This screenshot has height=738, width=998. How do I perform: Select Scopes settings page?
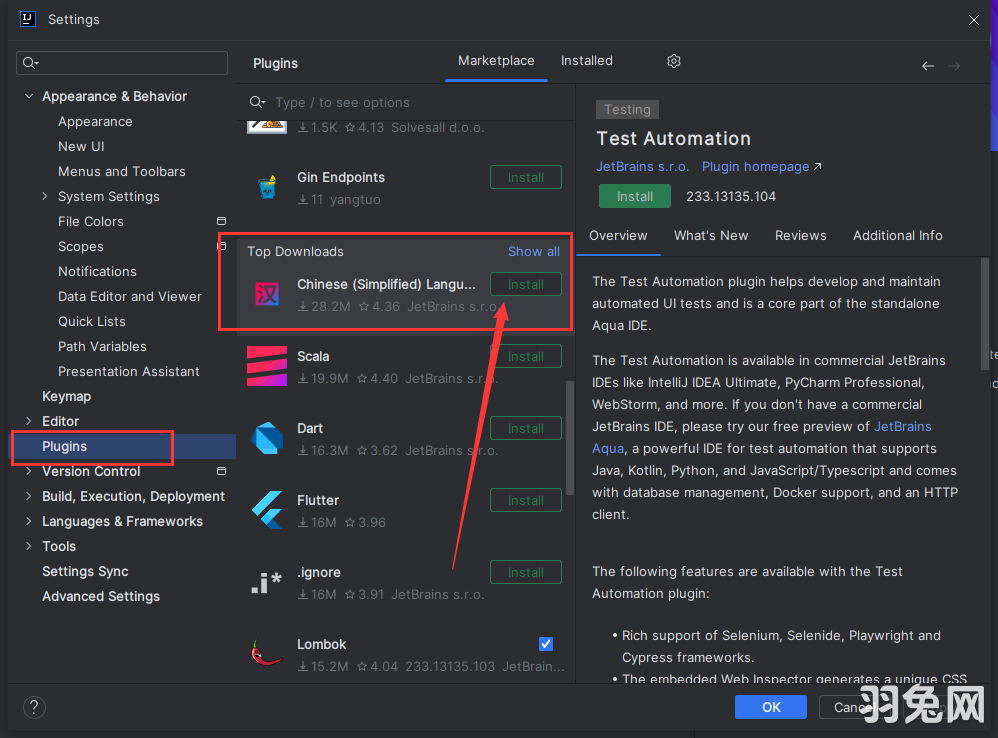tap(81, 247)
